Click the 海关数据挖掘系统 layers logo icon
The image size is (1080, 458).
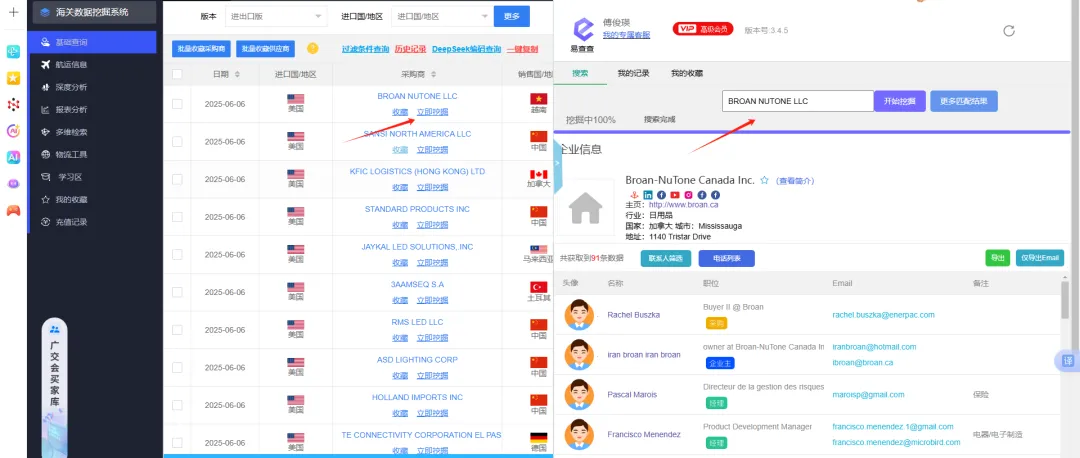45,12
